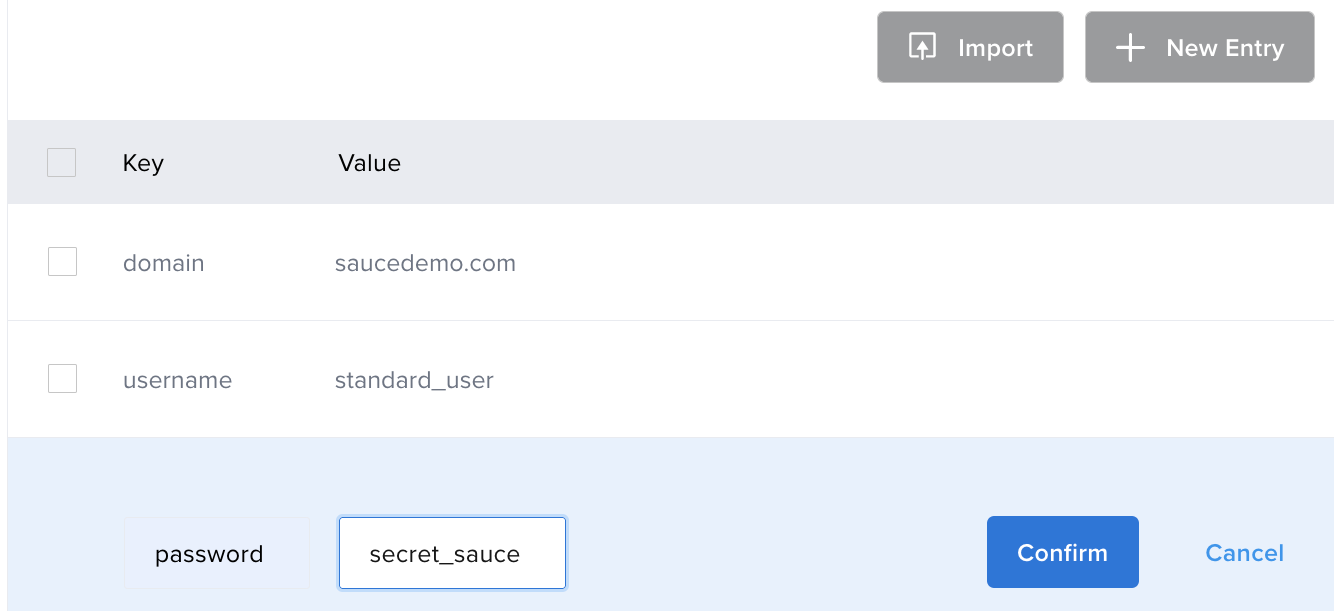This screenshot has height=611, width=1334.
Task: Click the saucedemo.com value
Action: click(425, 263)
